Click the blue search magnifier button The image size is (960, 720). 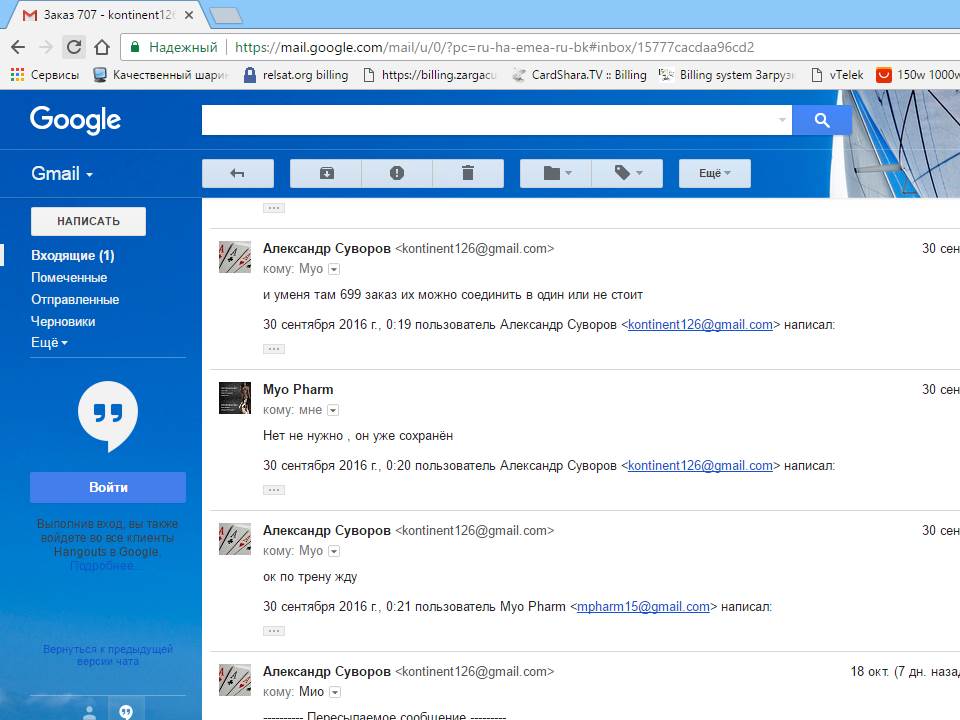coord(821,120)
